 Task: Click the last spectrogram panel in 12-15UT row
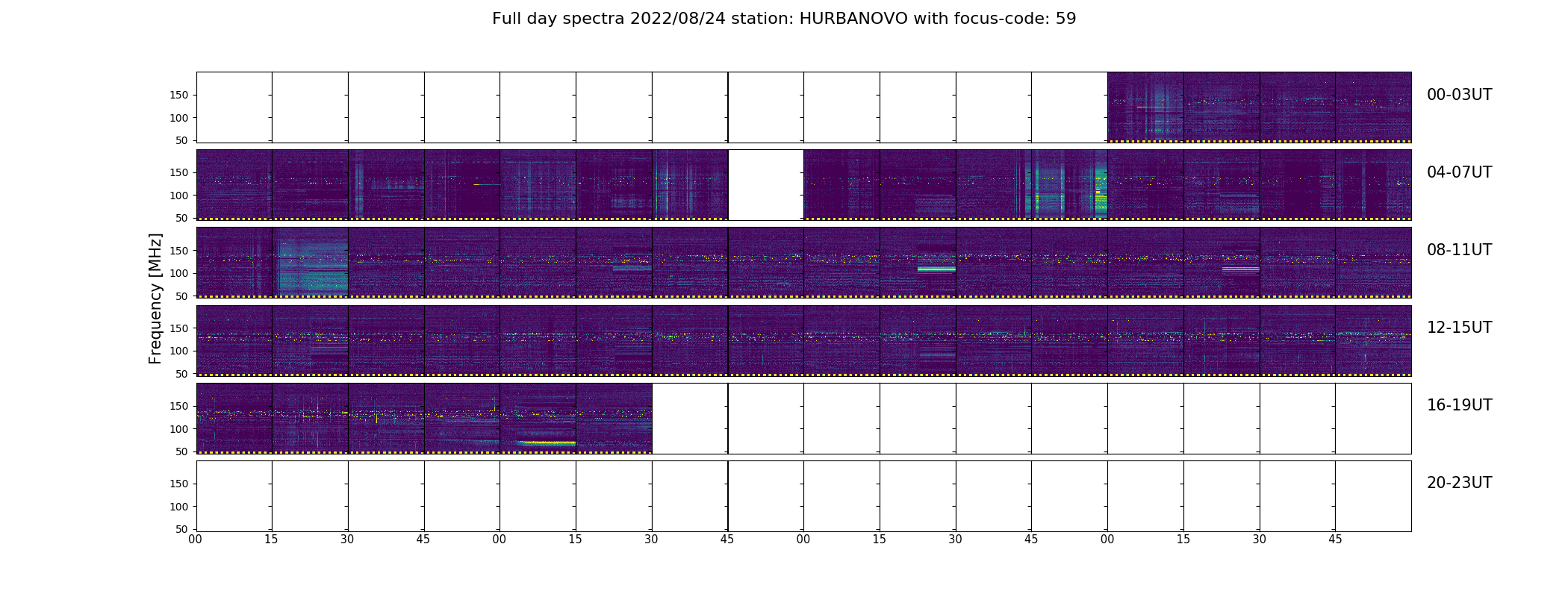tap(1373, 340)
